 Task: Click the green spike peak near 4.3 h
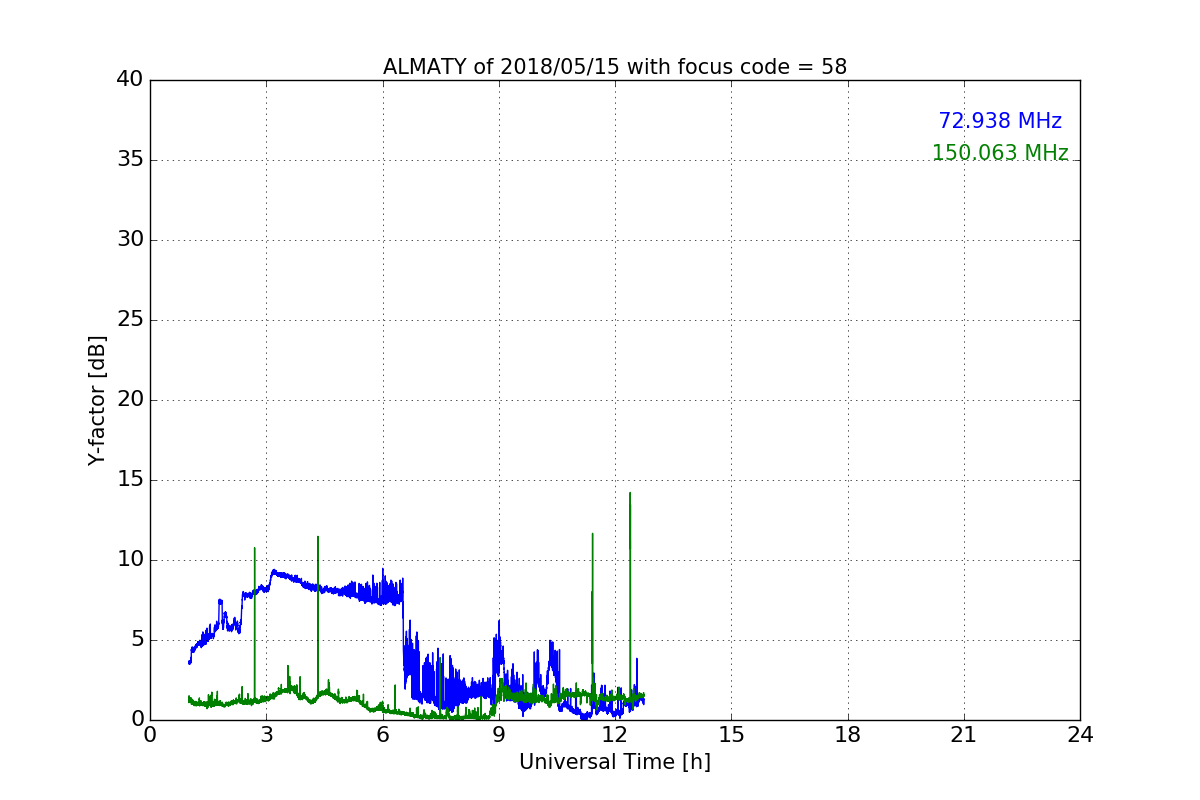point(318,538)
